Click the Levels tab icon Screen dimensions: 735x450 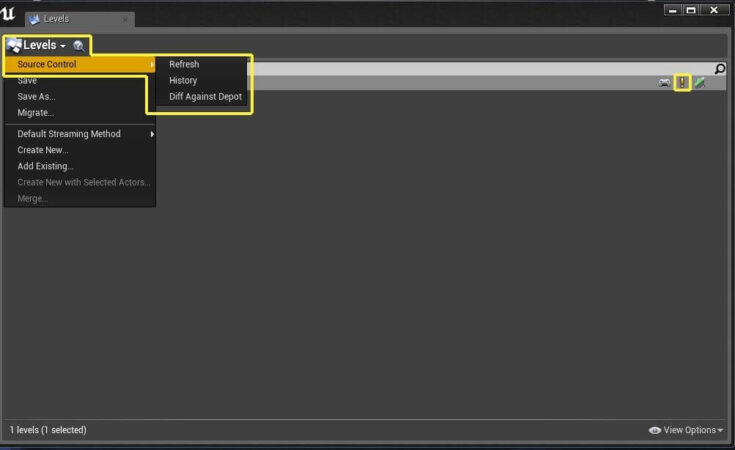[x=34, y=19]
